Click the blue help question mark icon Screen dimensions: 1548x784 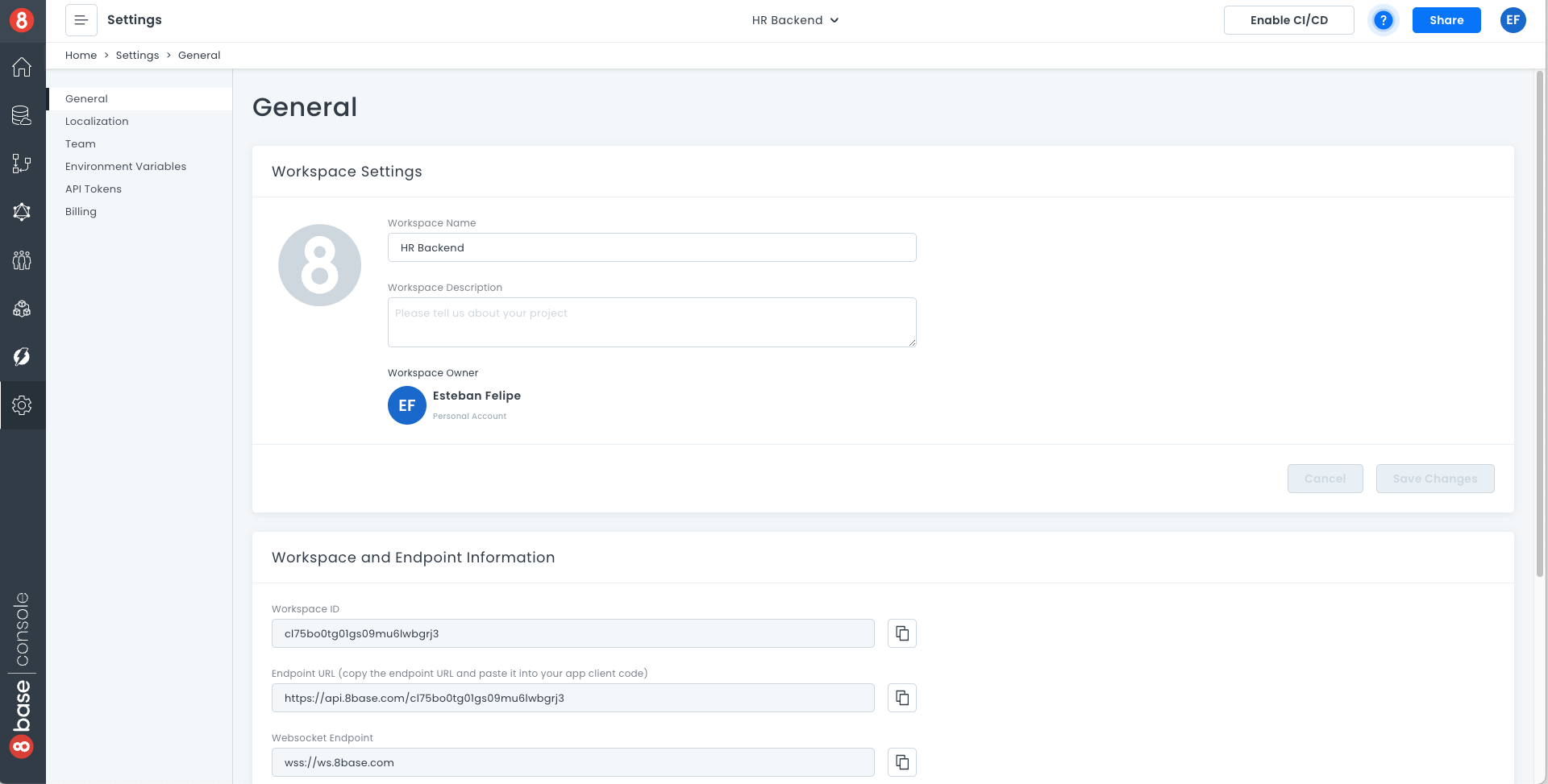(x=1383, y=20)
